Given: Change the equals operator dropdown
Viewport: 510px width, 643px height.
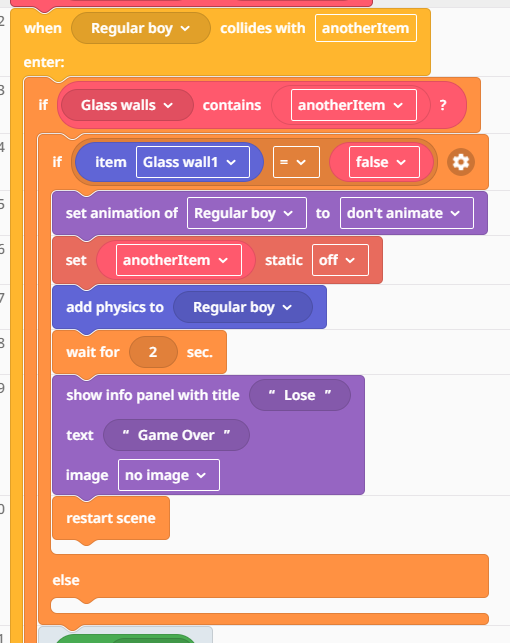Looking at the screenshot, I should point(296,162).
